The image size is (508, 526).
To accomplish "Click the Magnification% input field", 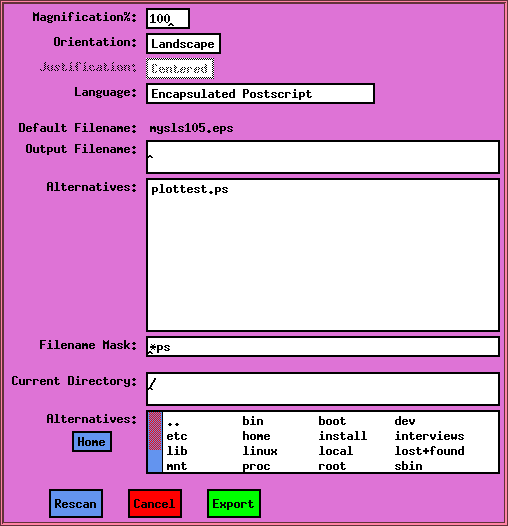I will (x=168, y=18).
